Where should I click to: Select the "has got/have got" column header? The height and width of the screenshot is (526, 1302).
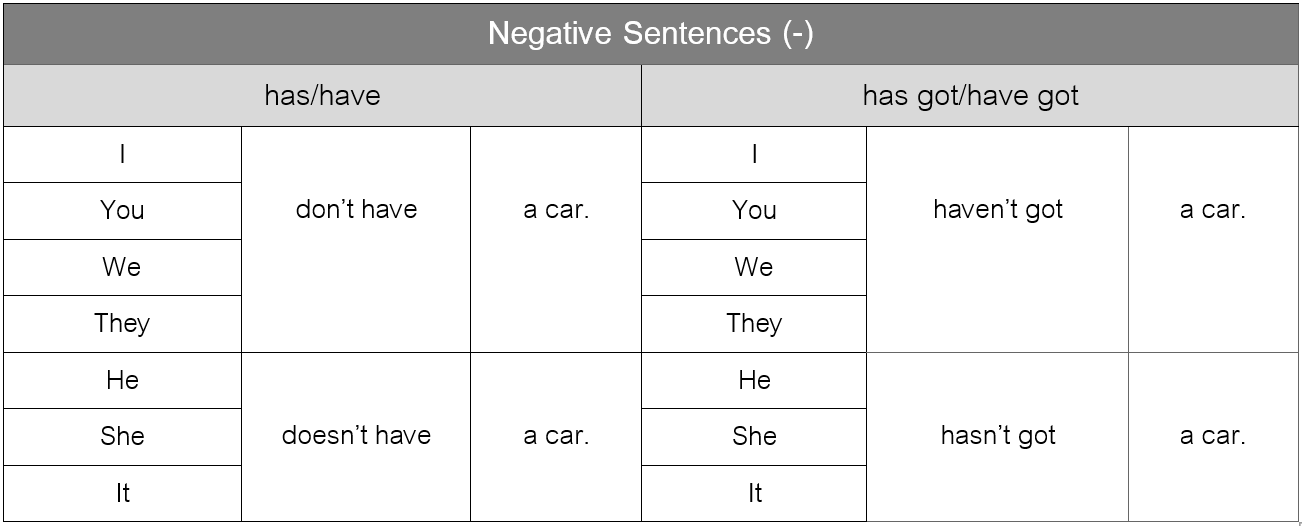[970, 96]
